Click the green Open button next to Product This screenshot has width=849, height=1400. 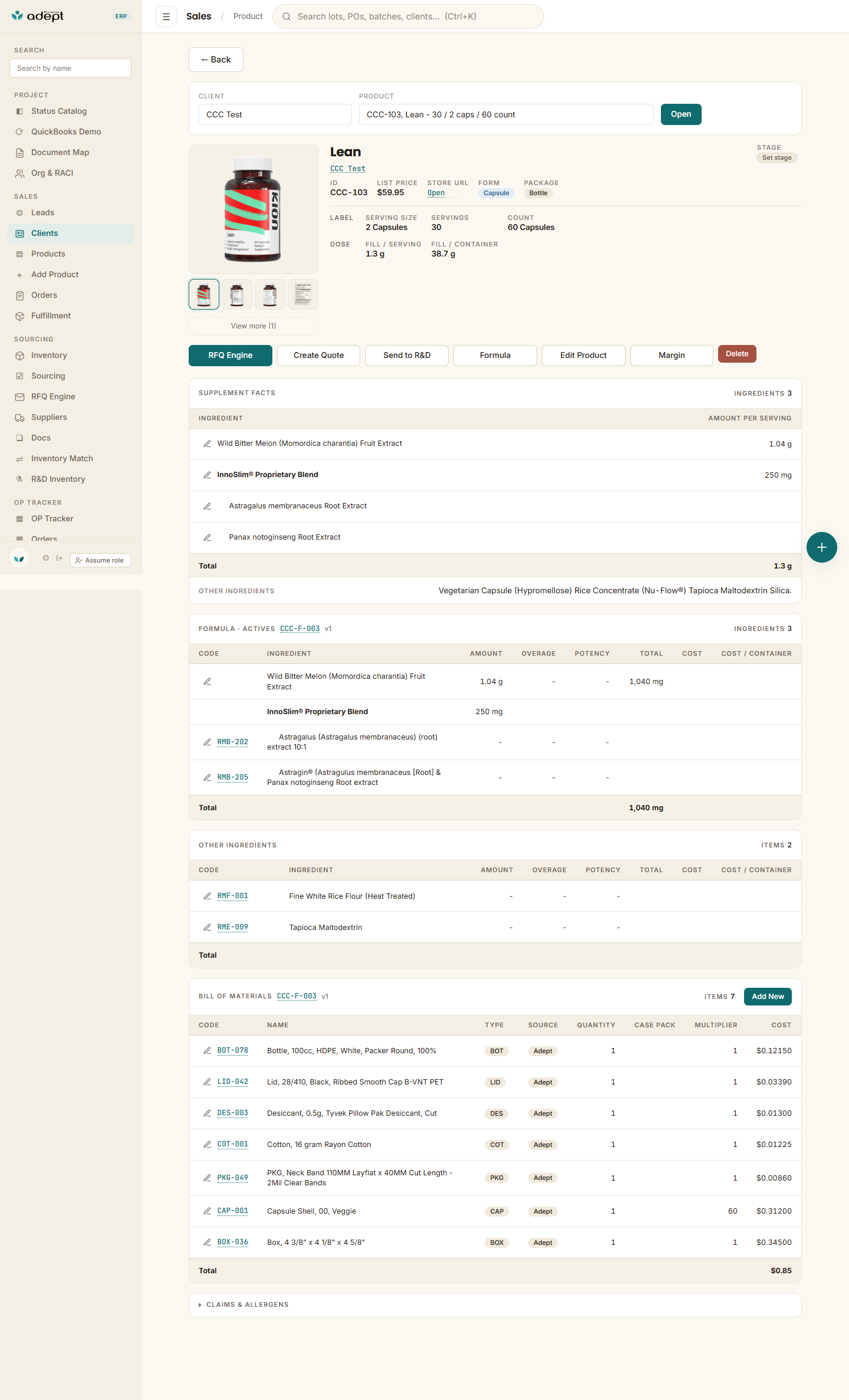[681, 114]
